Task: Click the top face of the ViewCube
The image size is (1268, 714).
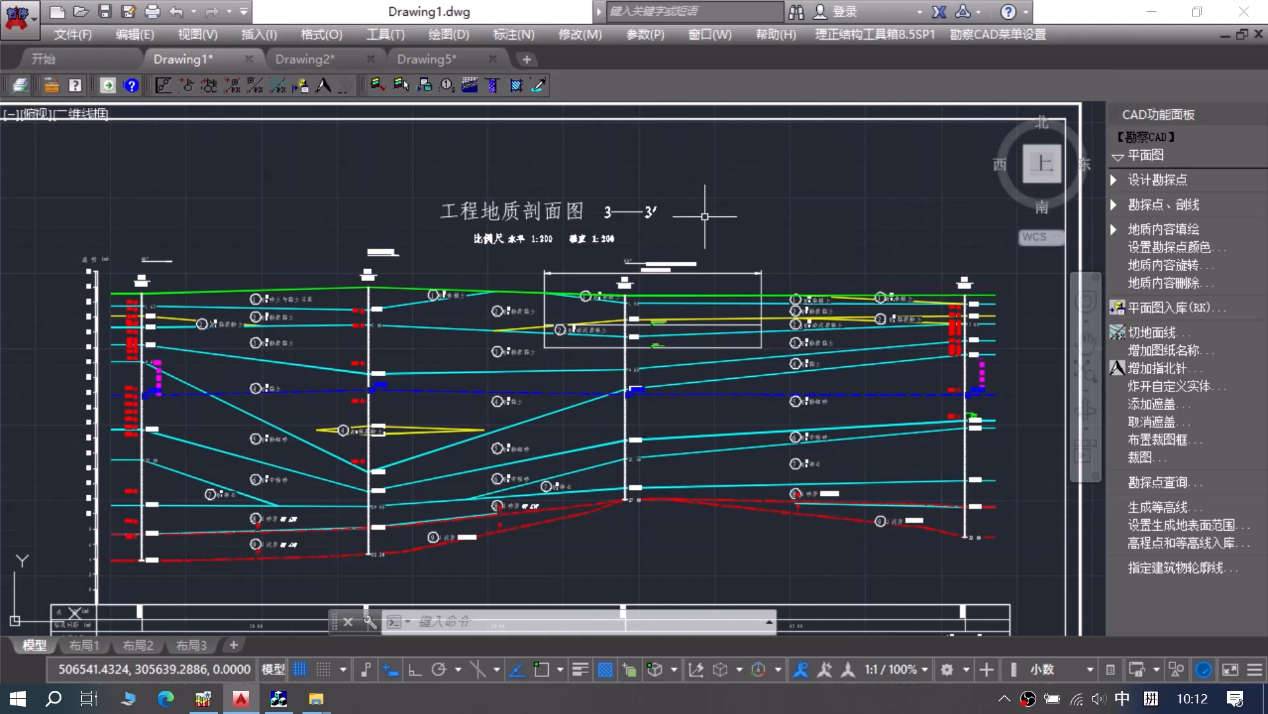Action: tap(1042, 163)
